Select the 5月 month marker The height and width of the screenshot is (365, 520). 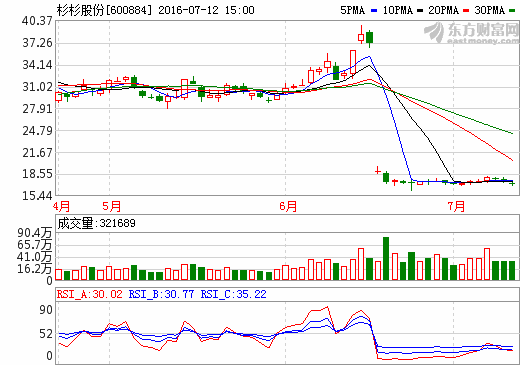tap(111, 206)
